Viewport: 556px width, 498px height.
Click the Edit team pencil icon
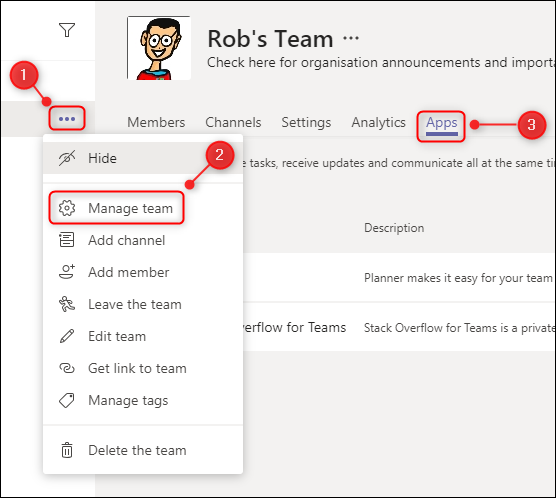coord(67,336)
